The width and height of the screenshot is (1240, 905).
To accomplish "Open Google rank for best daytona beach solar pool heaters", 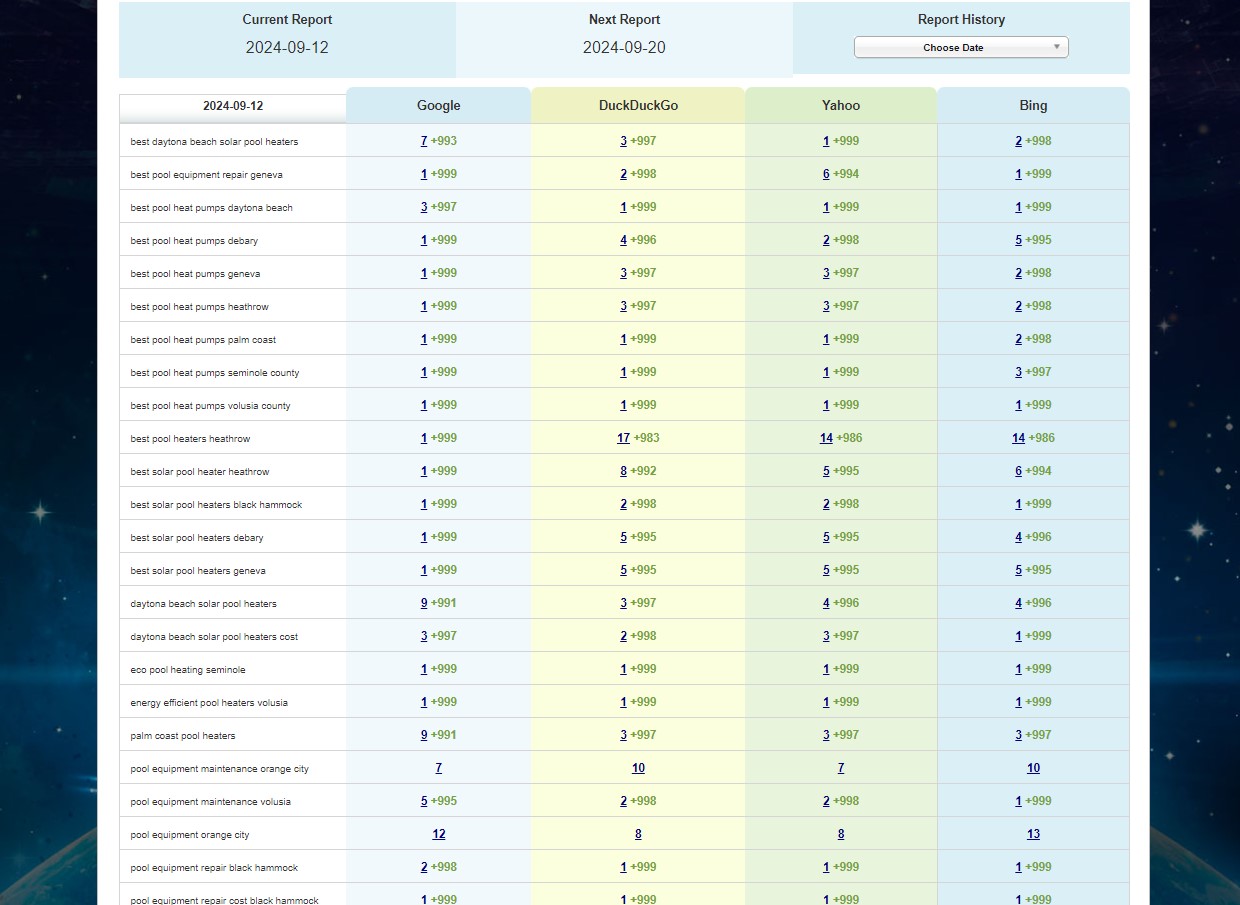I will (424, 141).
